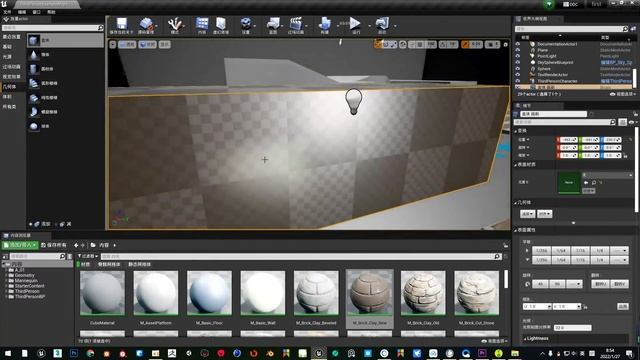This screenshot has height=360, width=640.
Task: Click the folder icon in the content path bar
Action: [x=93, y=245]
